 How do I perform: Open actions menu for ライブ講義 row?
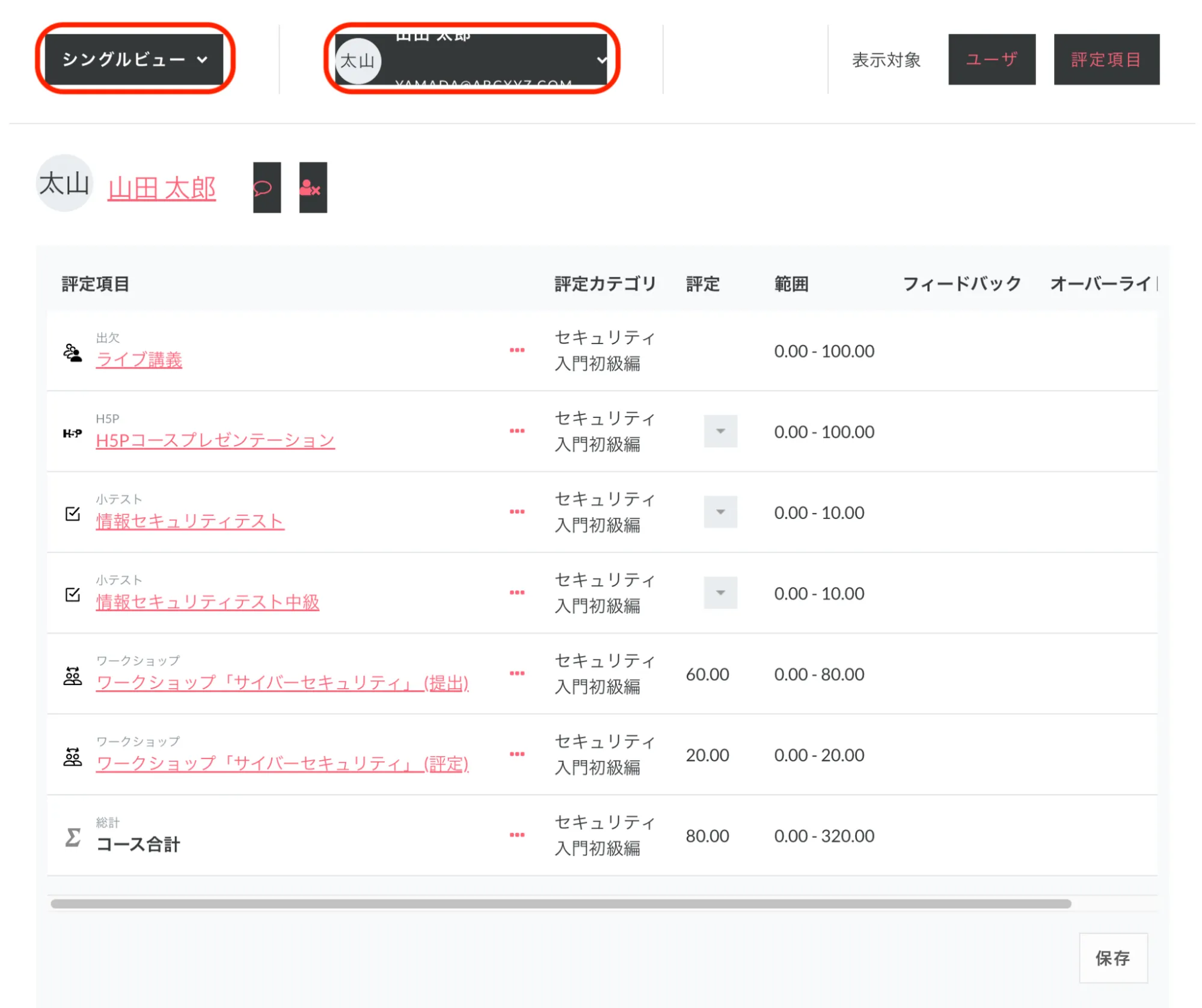point(517,350)
